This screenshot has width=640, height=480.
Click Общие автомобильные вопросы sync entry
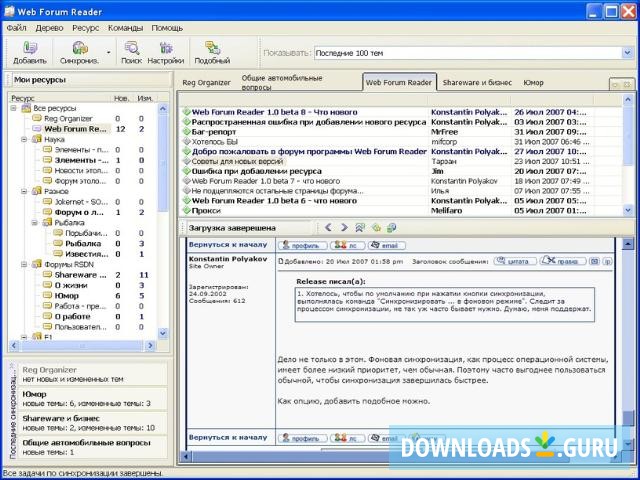[x=93, y=447]
